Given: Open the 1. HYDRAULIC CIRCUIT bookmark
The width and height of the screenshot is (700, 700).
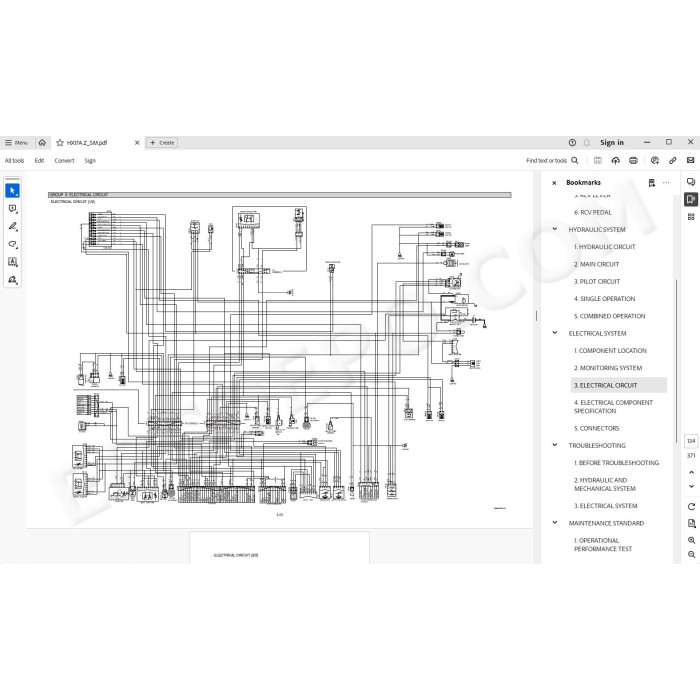Looking at the screenshot, I should point(604,247).
